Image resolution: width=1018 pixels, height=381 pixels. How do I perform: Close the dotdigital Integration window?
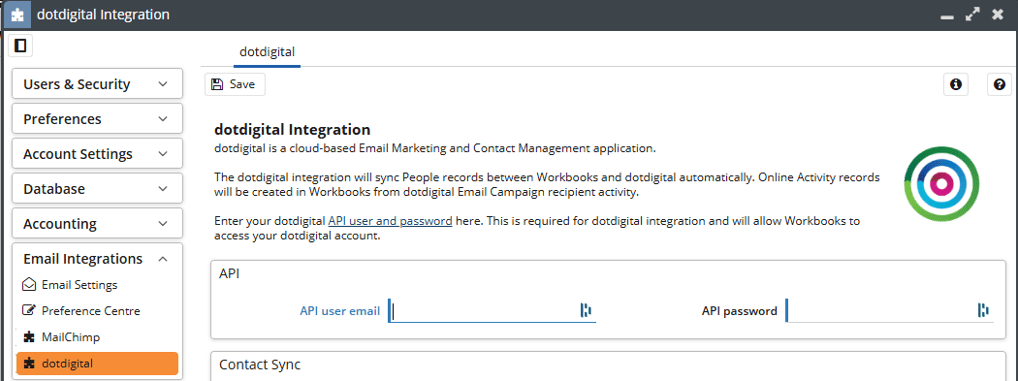click(x=998, y=15)
